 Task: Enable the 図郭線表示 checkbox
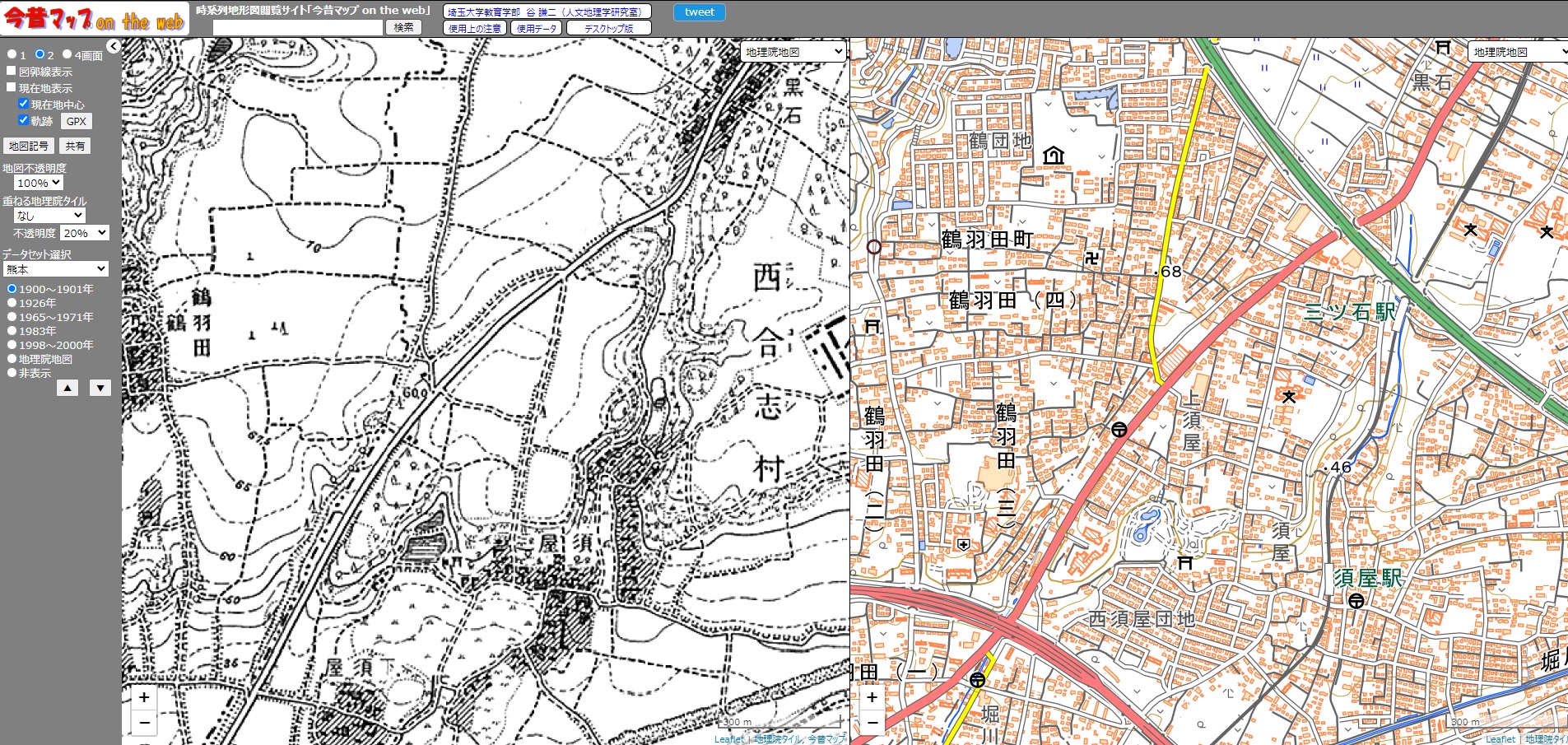(x=12, y=71)
